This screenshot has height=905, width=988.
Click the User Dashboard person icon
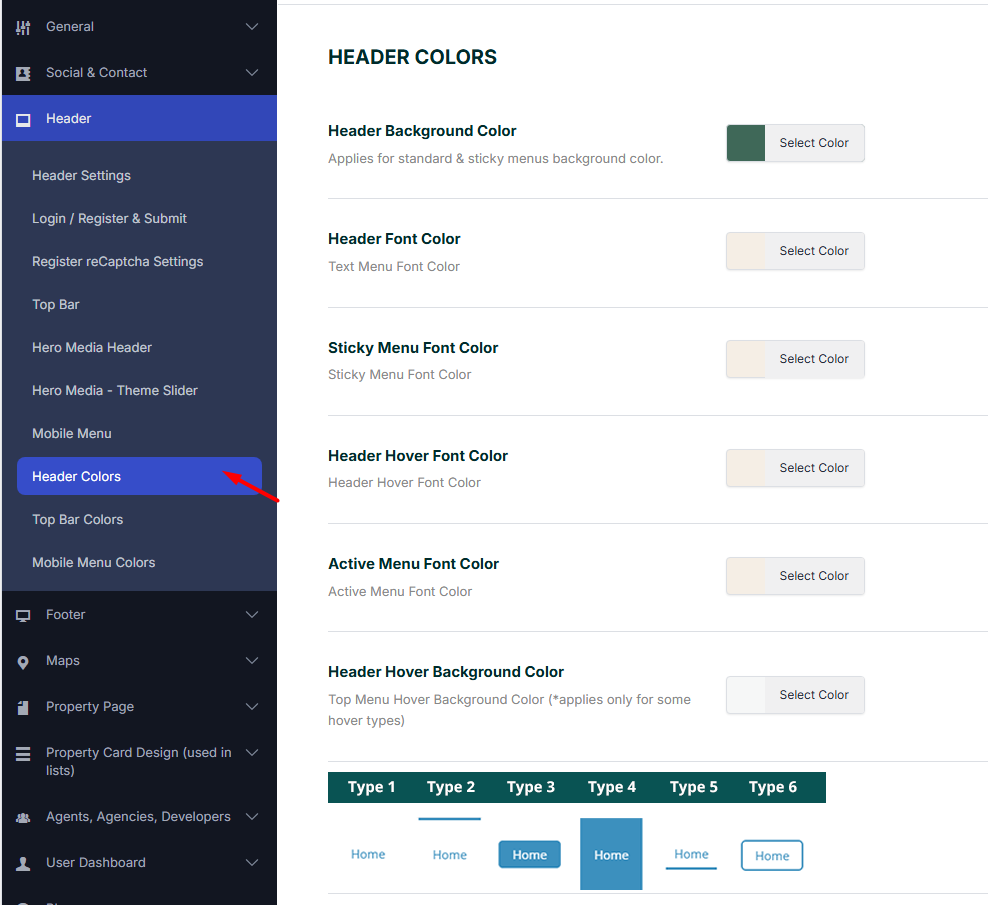(x=23, y=863)
